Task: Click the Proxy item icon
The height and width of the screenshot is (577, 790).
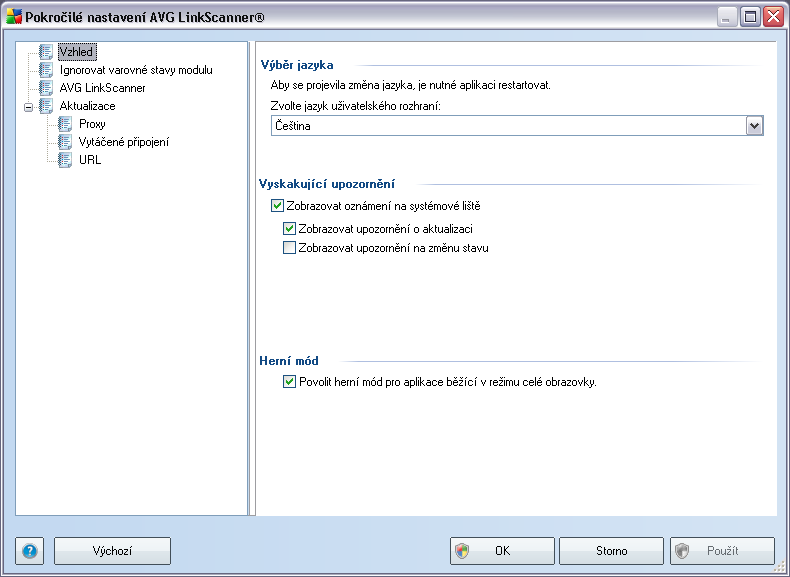Action: pyautogui.click(x=65, y=124)
